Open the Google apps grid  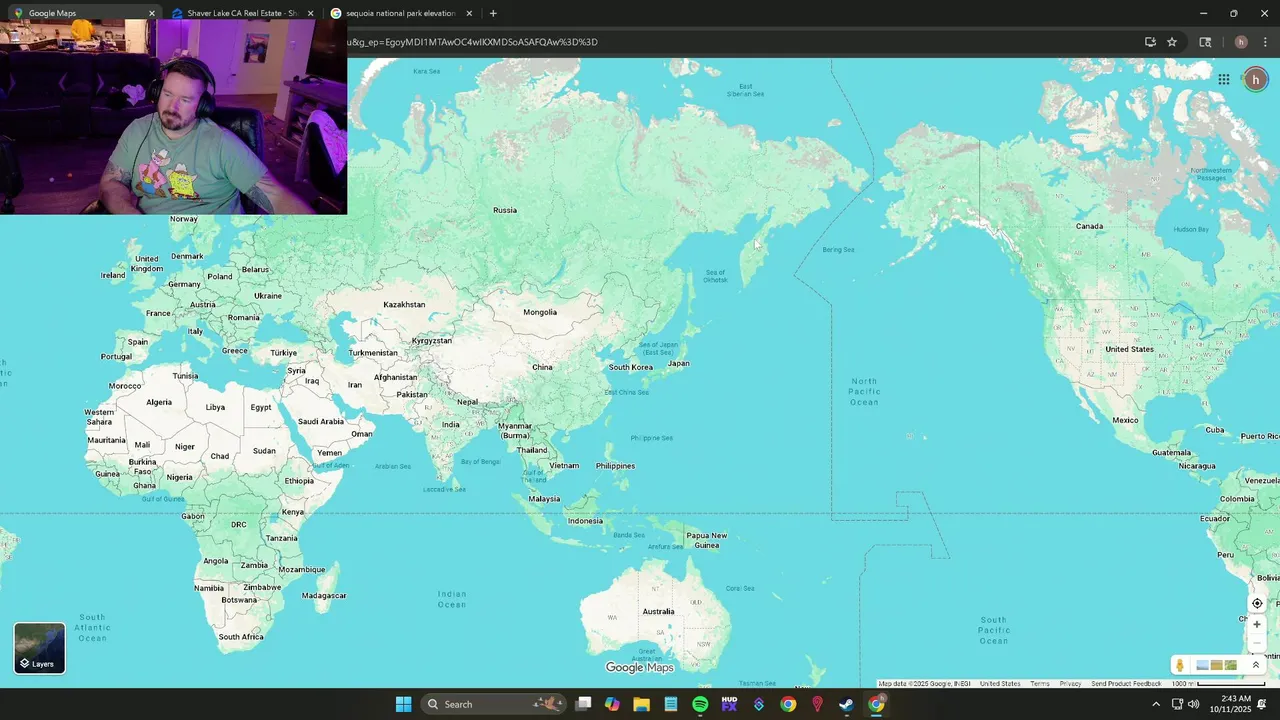(x=1223, y=79)
